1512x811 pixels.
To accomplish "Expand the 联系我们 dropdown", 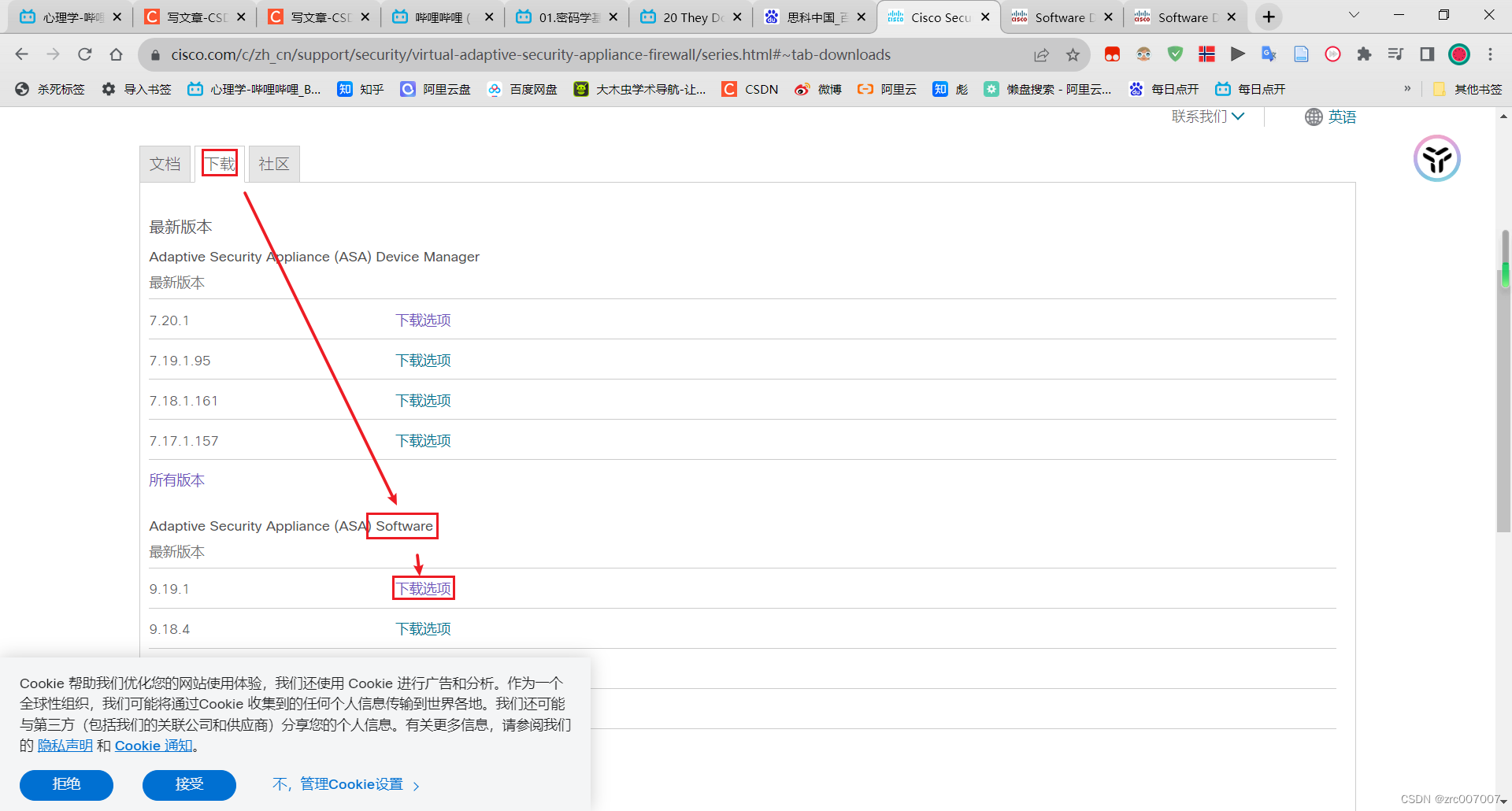I will click(x=1208, y=117).
